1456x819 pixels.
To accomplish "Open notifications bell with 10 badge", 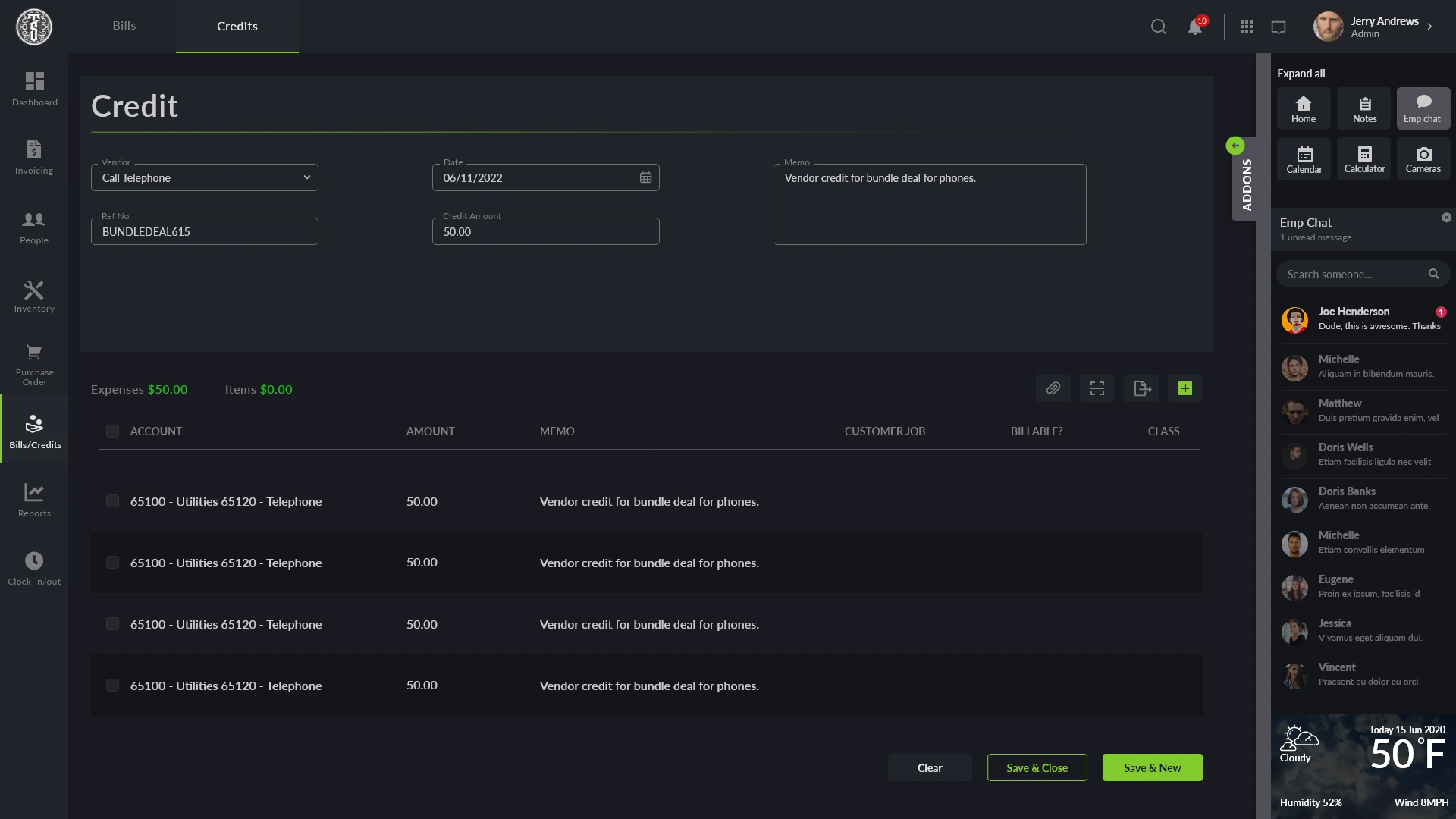I will (1195, 27).
